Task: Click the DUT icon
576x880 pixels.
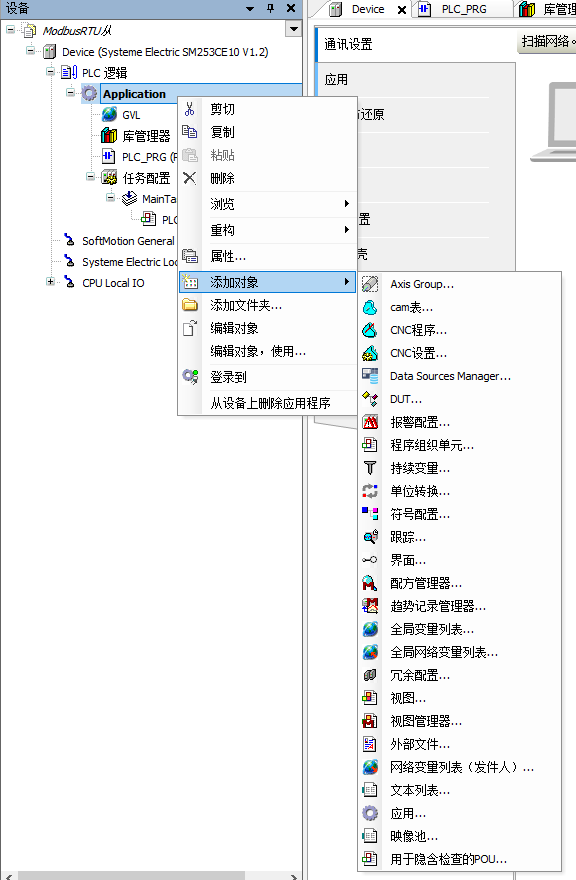Action: (369, 399)
